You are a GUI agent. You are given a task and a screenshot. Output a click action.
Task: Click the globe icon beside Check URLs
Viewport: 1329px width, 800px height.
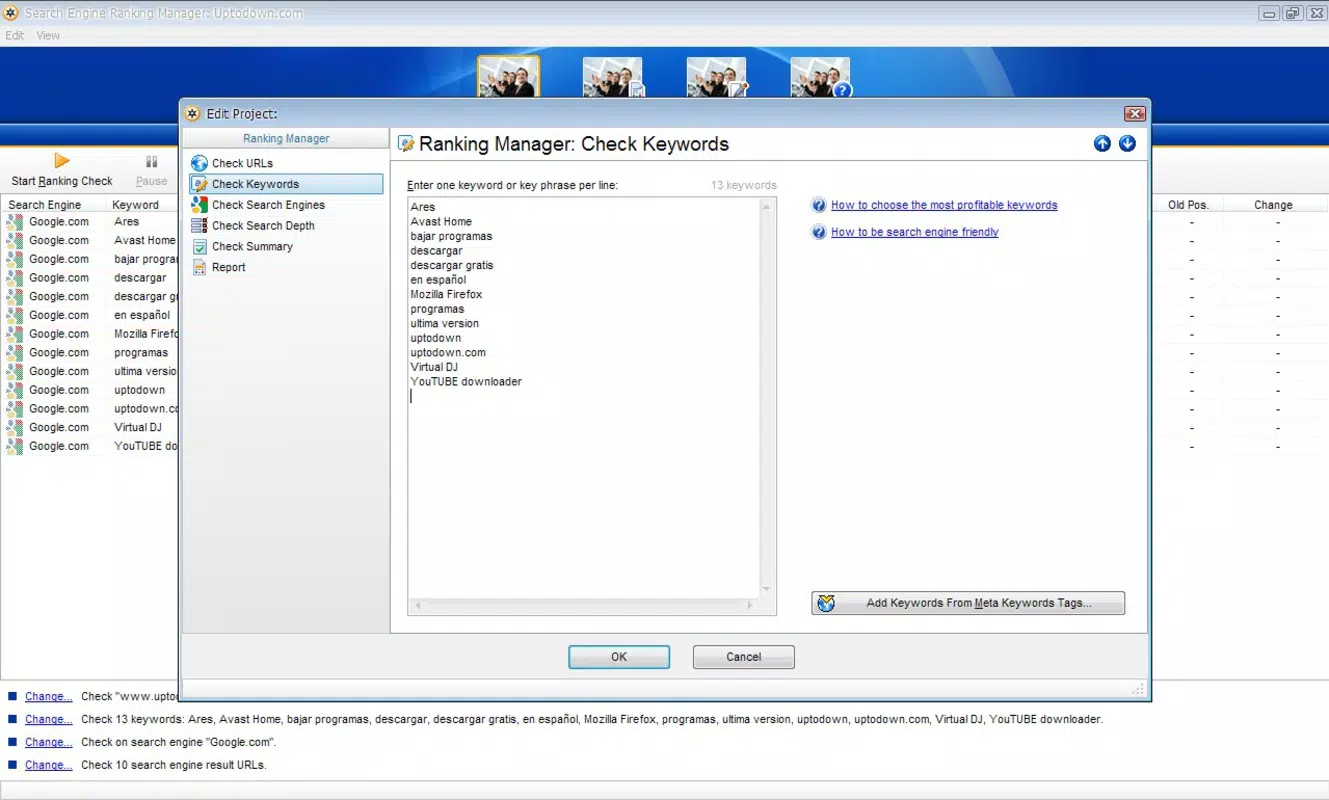point(199,163)
